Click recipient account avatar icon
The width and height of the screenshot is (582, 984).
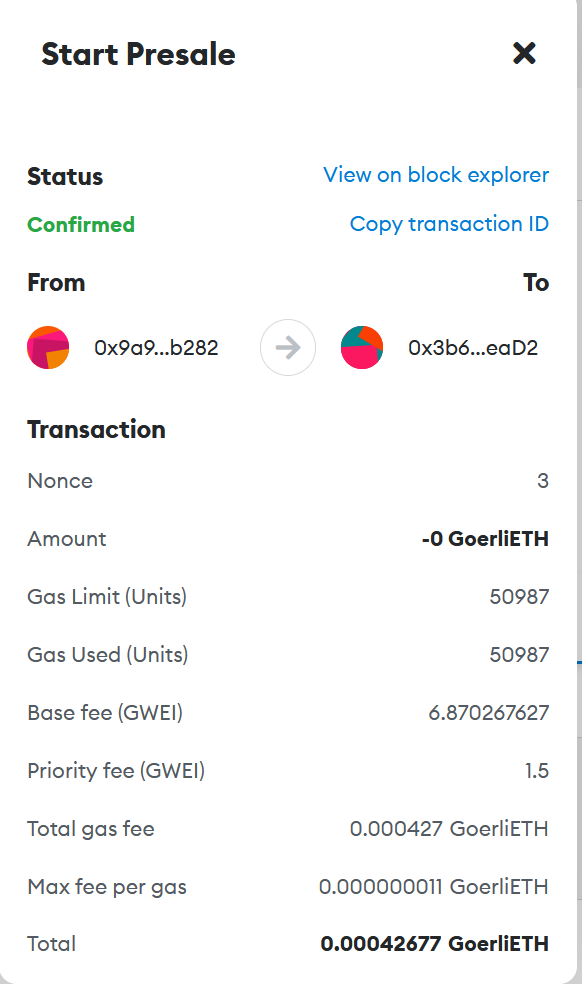362,348
